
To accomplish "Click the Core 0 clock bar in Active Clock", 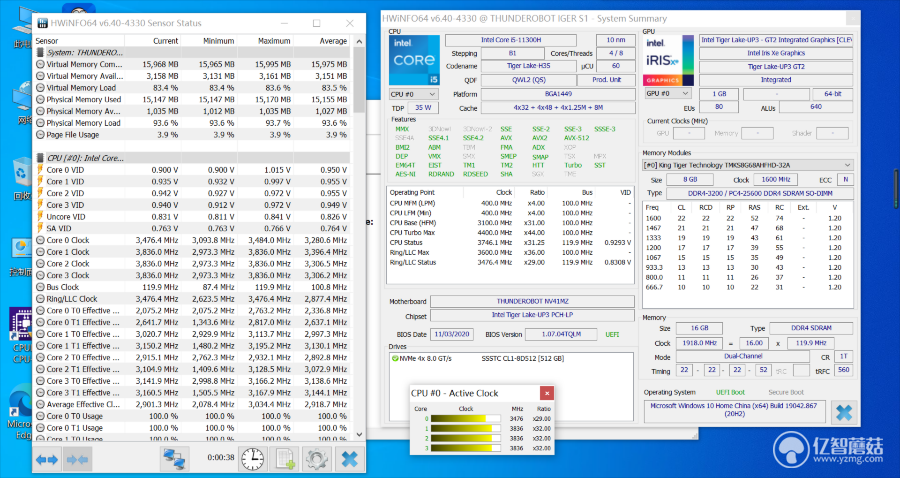I will click(466, 418).
